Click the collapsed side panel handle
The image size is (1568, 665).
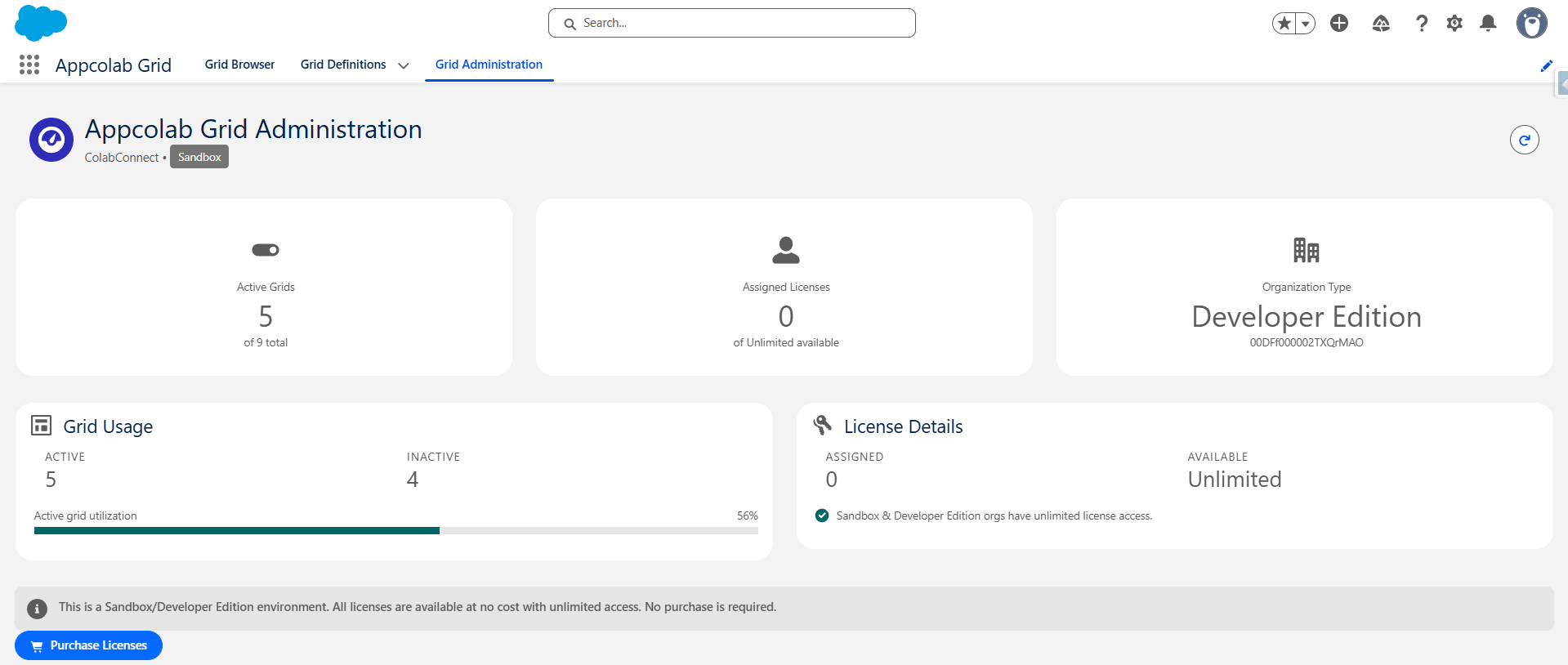tap(1561, 83)
